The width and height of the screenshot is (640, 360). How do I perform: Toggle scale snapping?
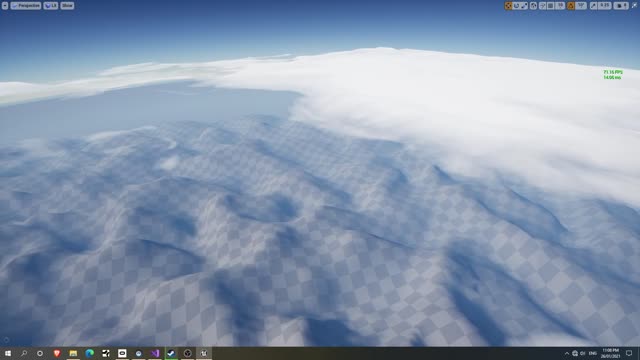(593, 6)
